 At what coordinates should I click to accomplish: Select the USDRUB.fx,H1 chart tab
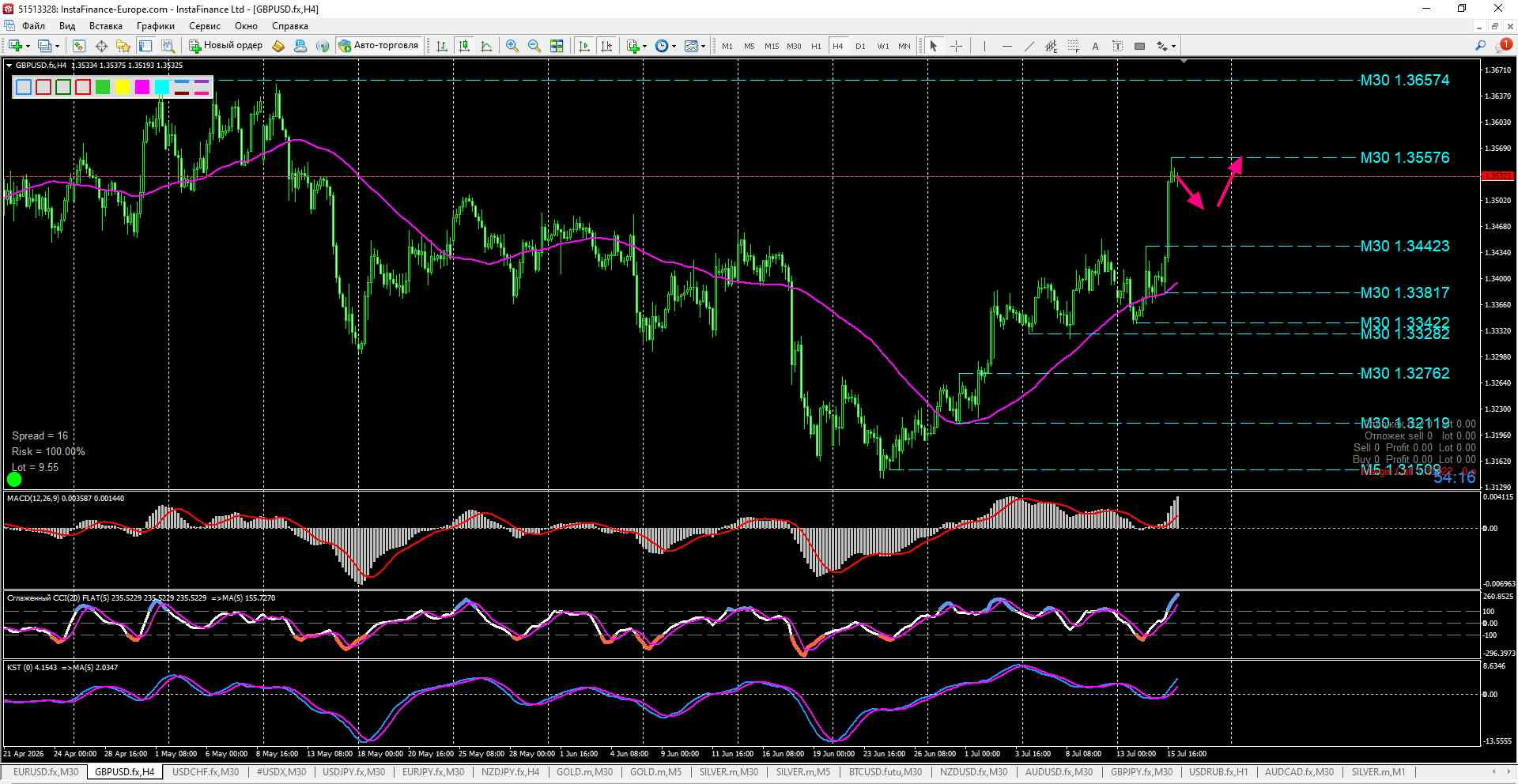tap(1218, 772)
